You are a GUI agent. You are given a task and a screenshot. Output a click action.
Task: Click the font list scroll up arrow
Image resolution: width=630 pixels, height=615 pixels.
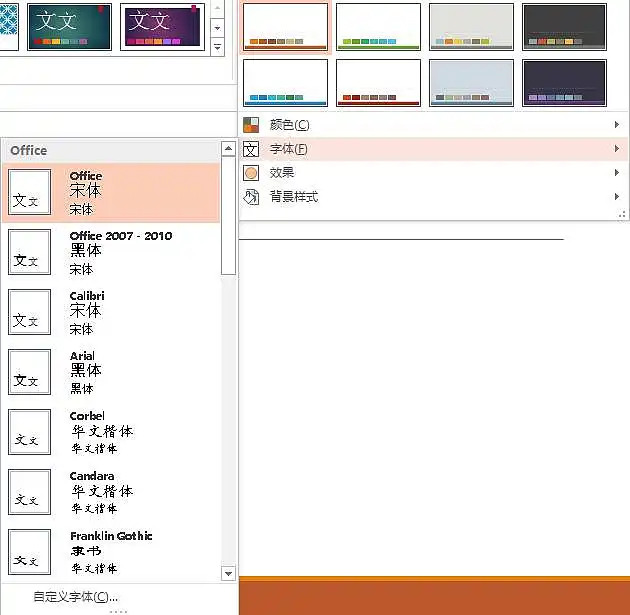(228, 149)
